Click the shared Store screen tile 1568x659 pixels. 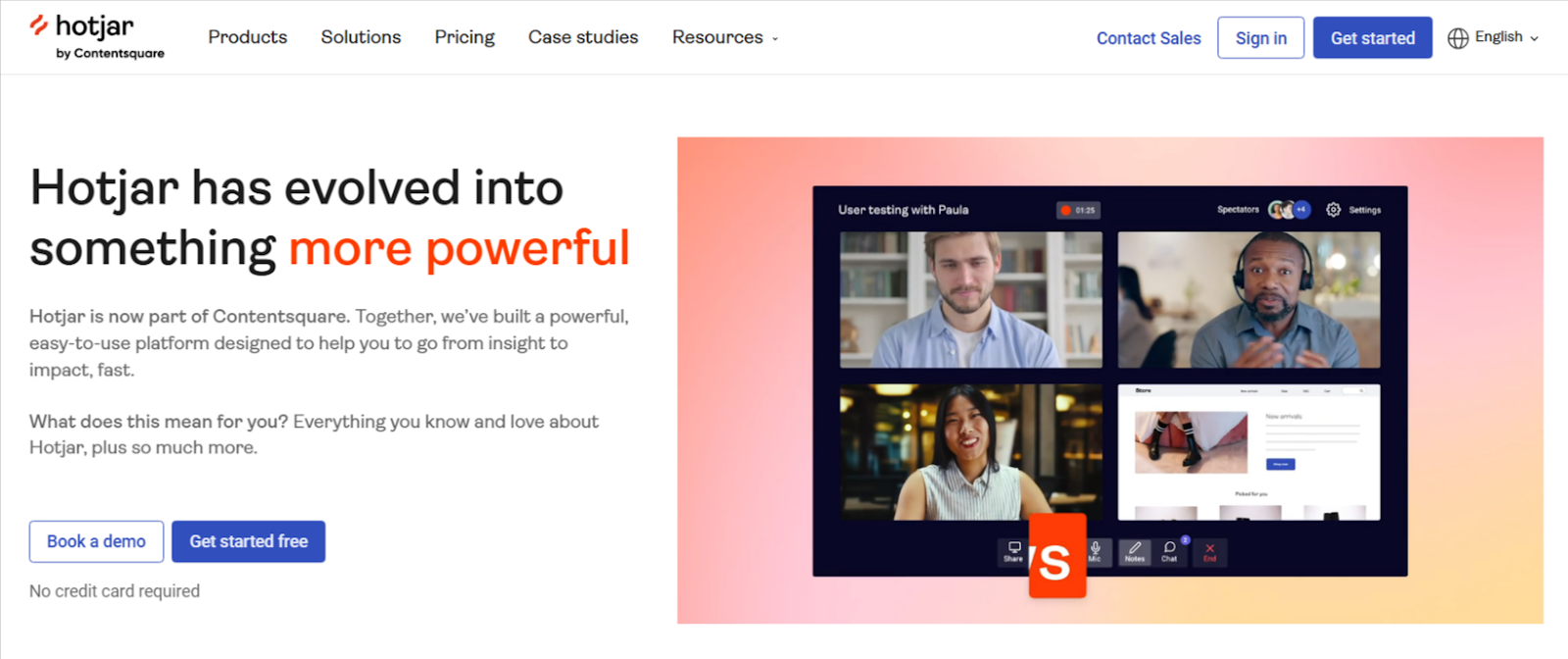click(1249, 452)
